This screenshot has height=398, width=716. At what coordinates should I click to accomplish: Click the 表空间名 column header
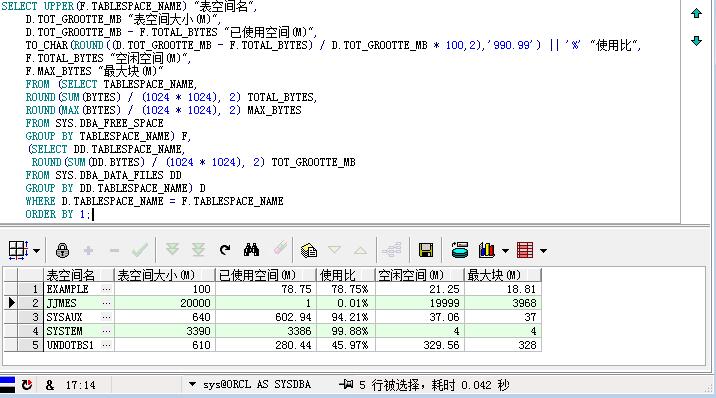click(79, 275)
